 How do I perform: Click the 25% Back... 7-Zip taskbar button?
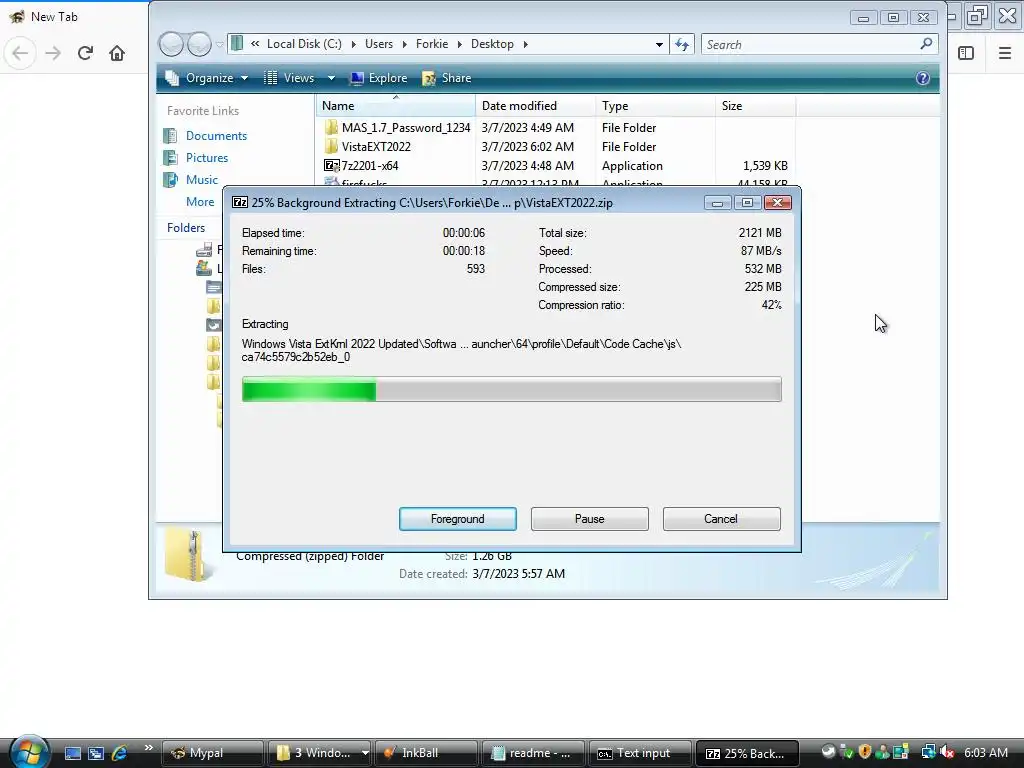[x=746, y=753]
